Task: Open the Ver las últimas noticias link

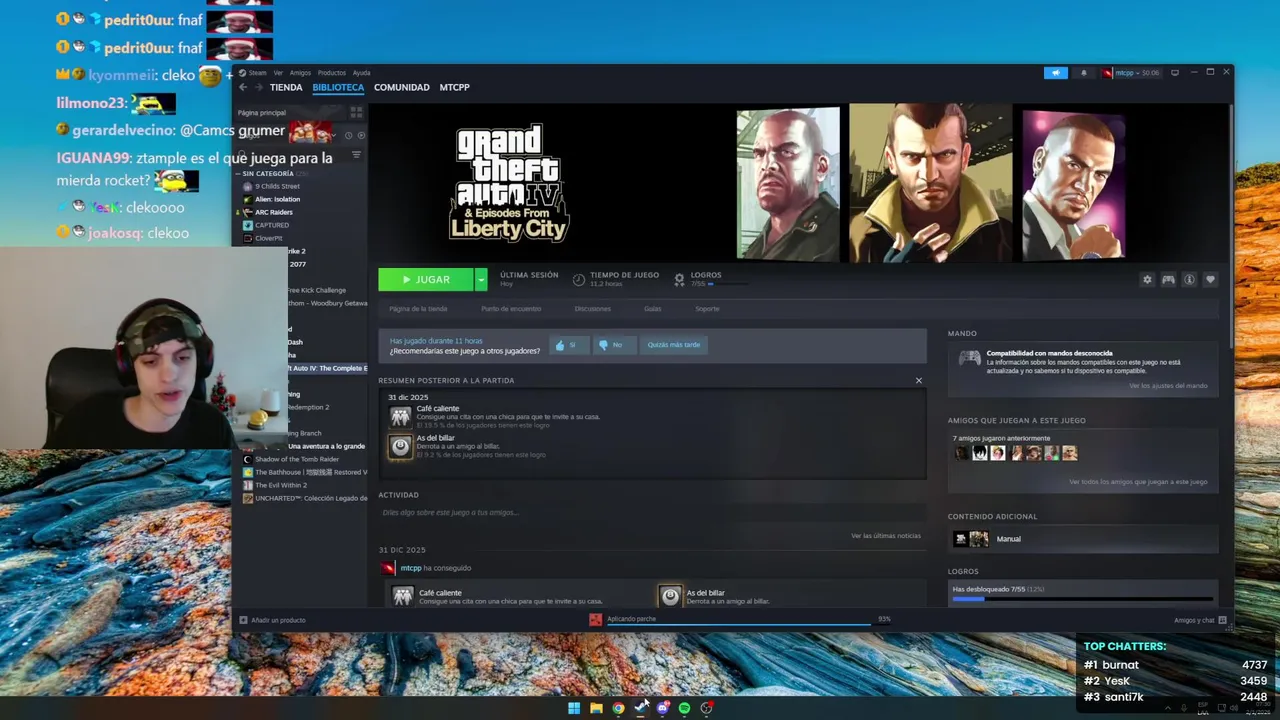Action: pyautogui.click(x=886, y=536)
